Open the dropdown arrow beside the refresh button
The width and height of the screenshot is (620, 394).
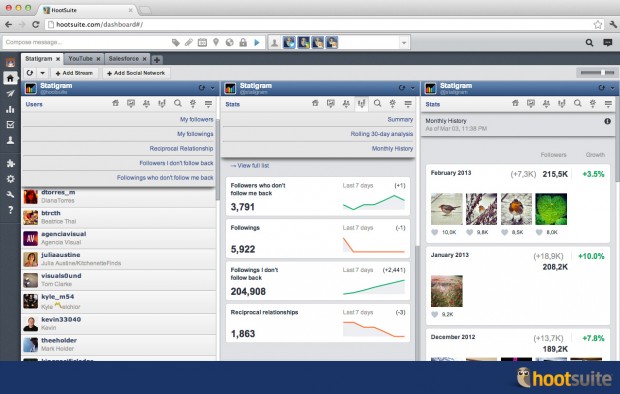point(42,73)
